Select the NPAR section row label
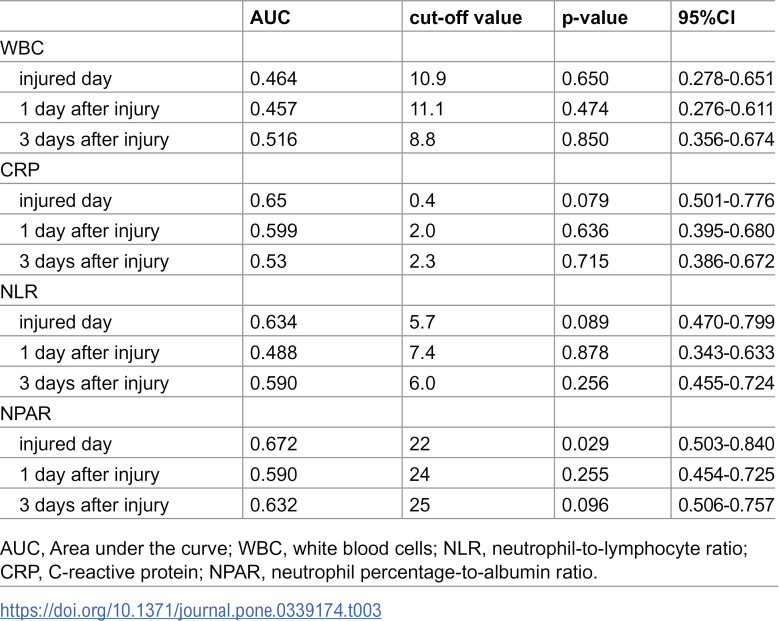779x621 pixels. click(26, 413)
